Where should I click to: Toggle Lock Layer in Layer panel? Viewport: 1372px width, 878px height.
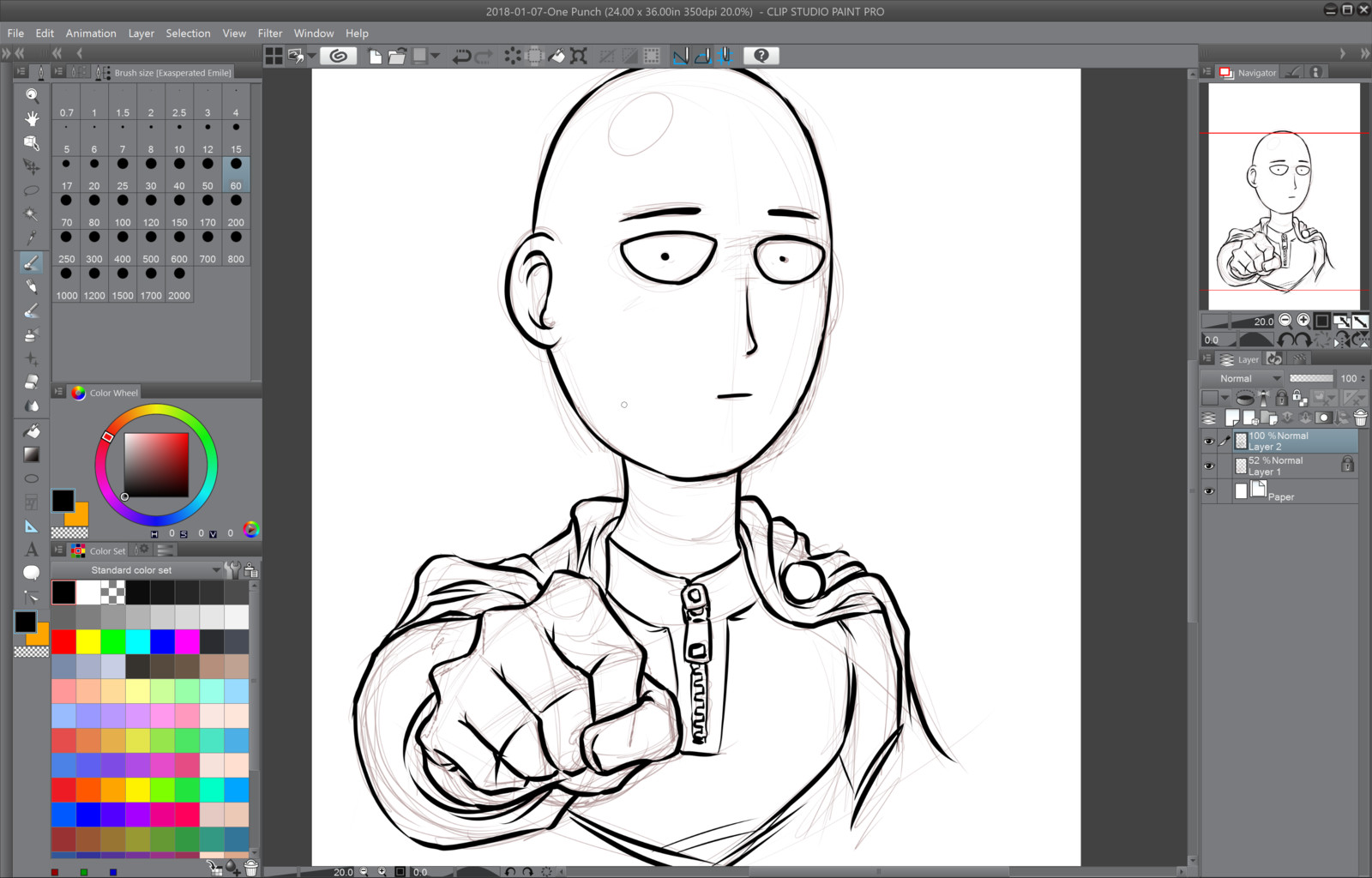click(1281, 398)
